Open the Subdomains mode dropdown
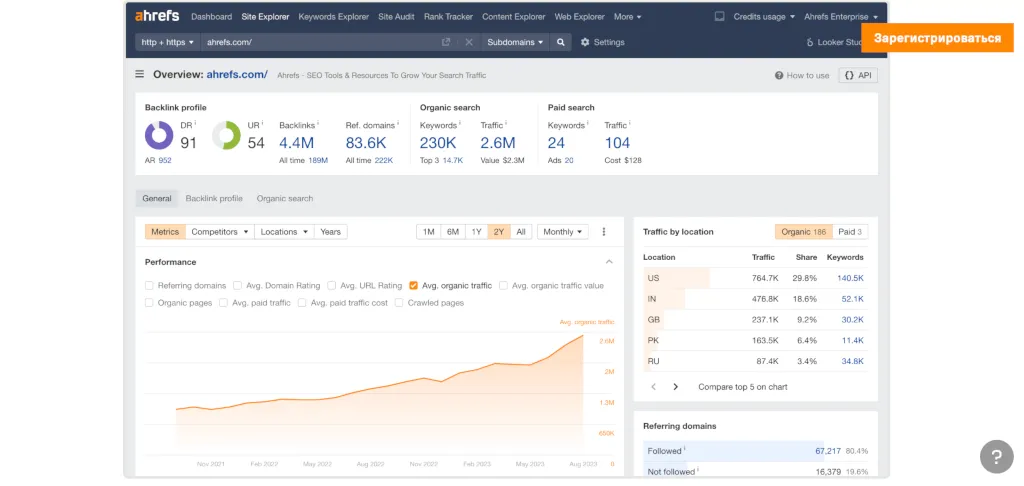The height and width of the screenshot is (486, 1024). click(x=515, y=42)
